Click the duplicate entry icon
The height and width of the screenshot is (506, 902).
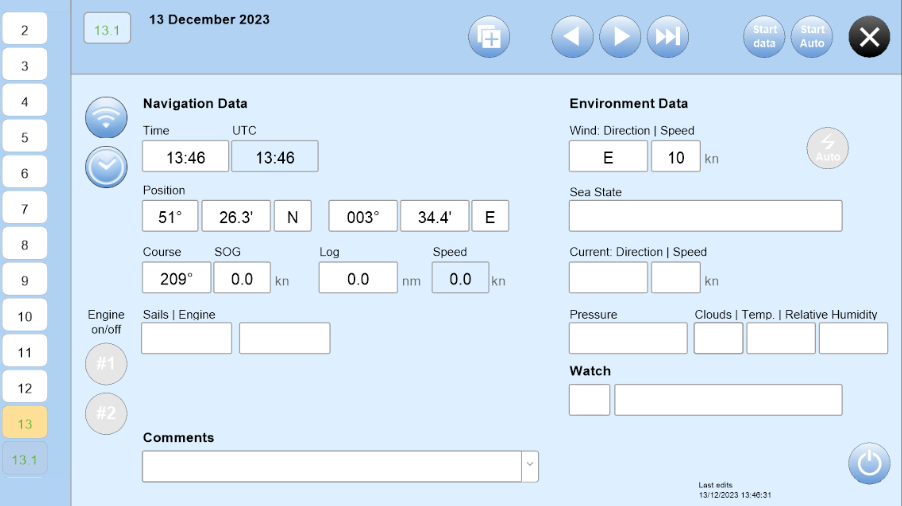(x=489, y=37)
